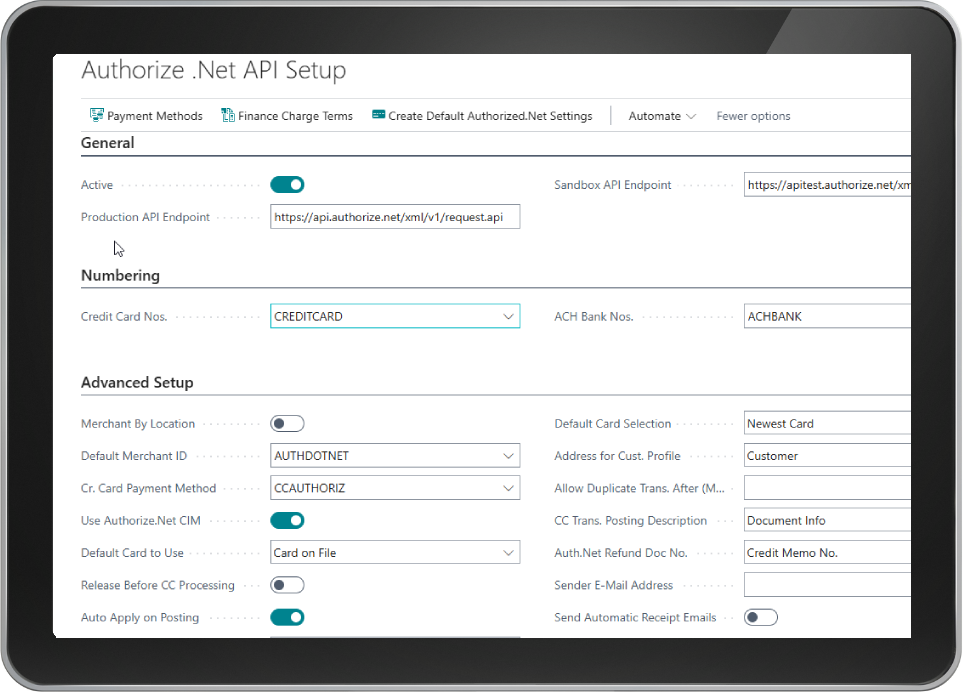
Task: Enable Send Automatic Receipt Emails
Action: click(761, 617)
